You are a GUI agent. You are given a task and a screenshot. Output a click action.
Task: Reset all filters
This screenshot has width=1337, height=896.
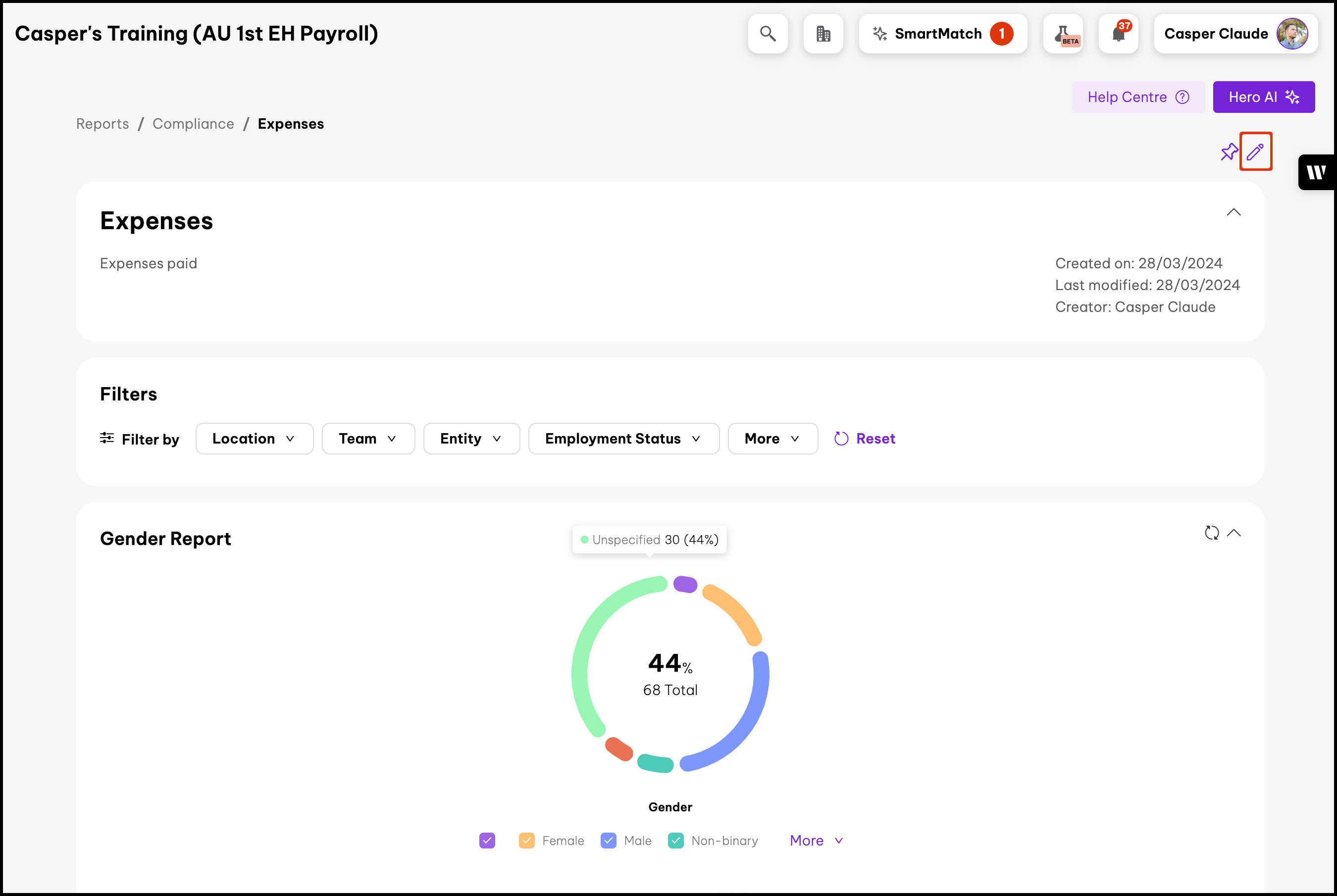[x=865, y=439]
